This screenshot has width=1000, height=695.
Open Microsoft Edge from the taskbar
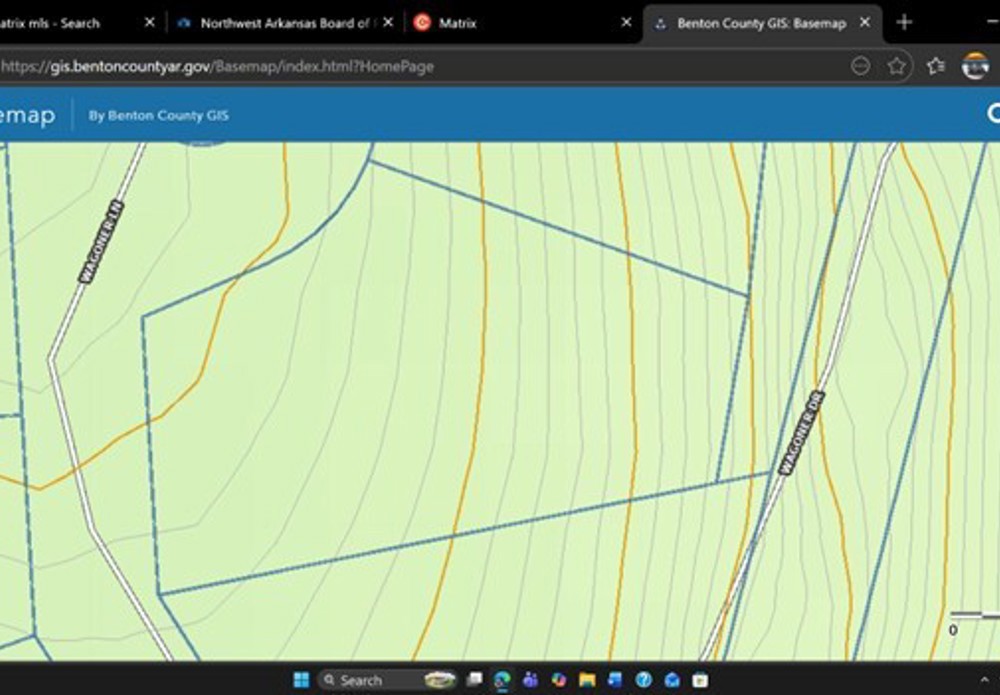click(502, 680)
